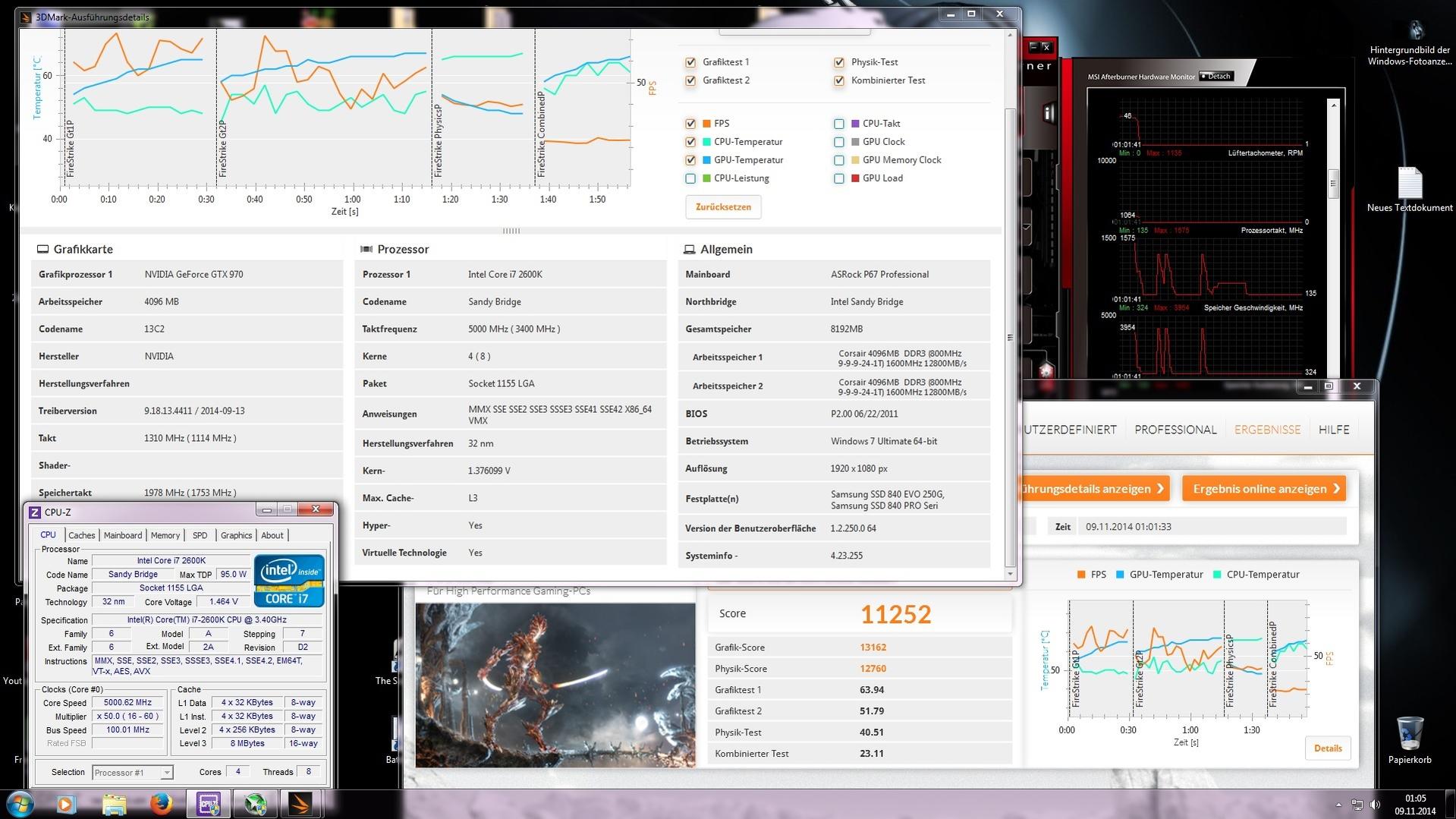The height and width of the screenshot is (819, 1456).
Task: Open the HILFE tab in 3DMark
Action: click(x=1334, y=430)
